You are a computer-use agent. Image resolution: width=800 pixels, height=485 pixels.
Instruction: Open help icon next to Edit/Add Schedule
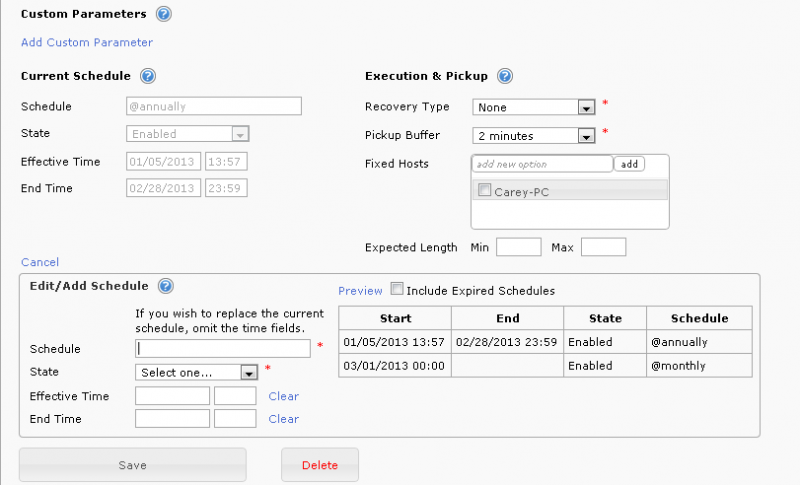[166, 286]
